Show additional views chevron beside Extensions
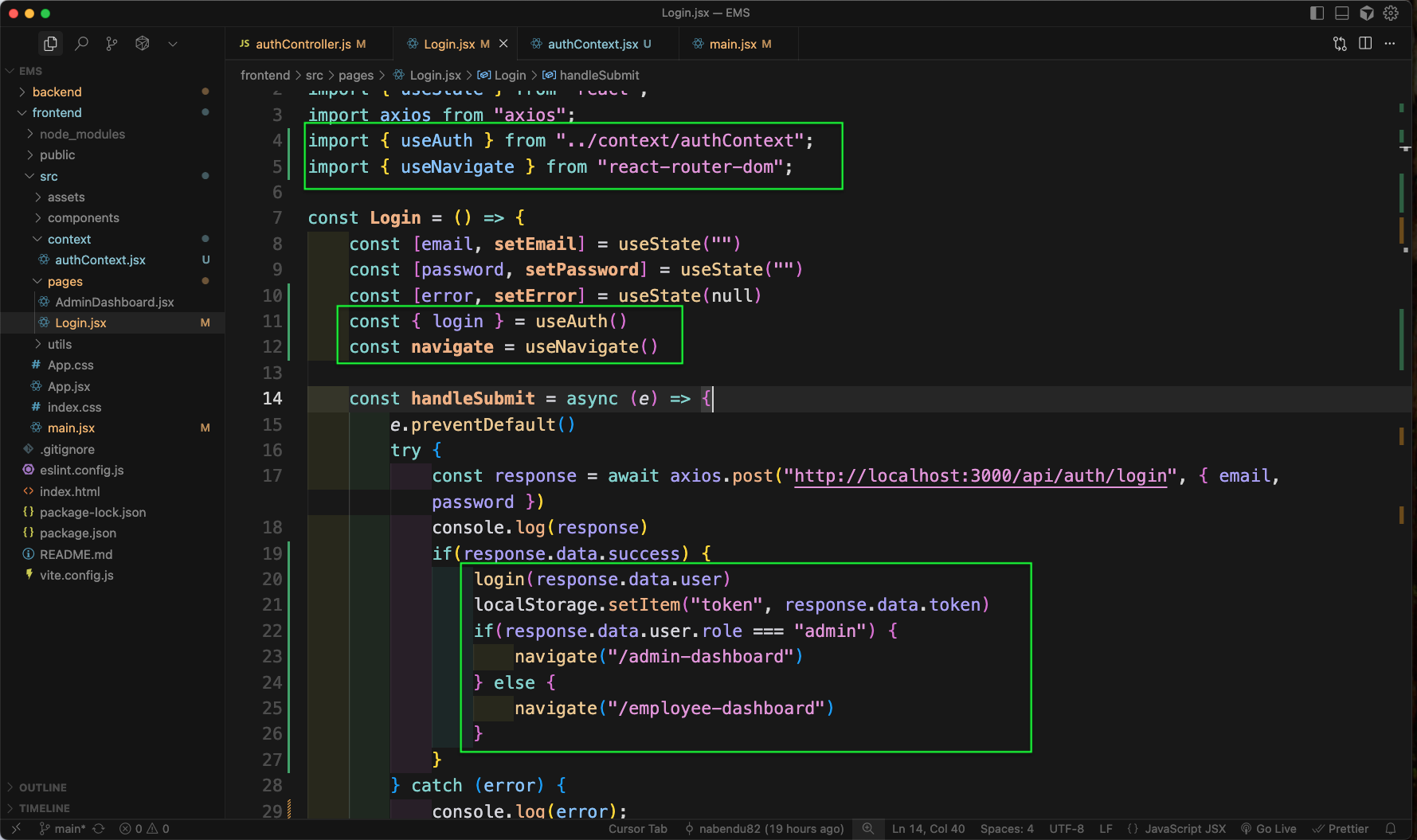This screenshot has width=1417, height=840. [x=173, y=44]
